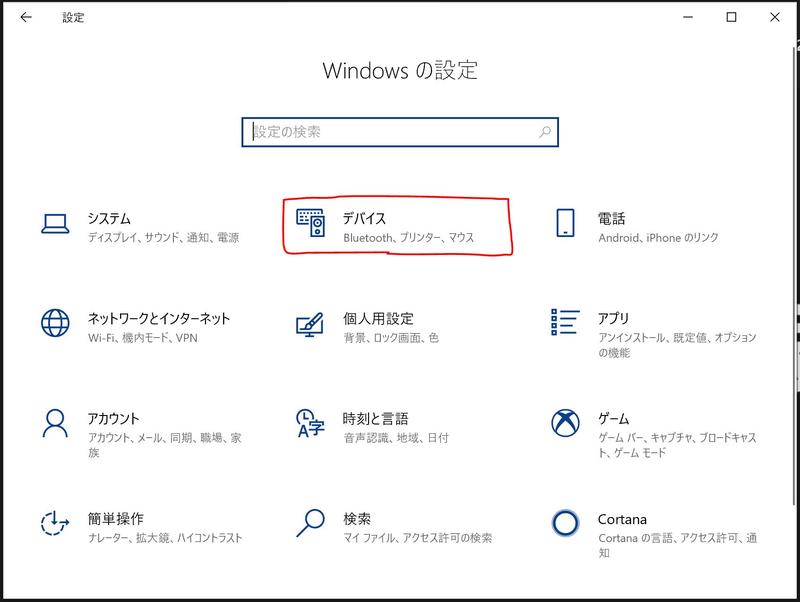Close the 設定 window
This screenshot has height=602, width=800.
[x=774, y=17]
